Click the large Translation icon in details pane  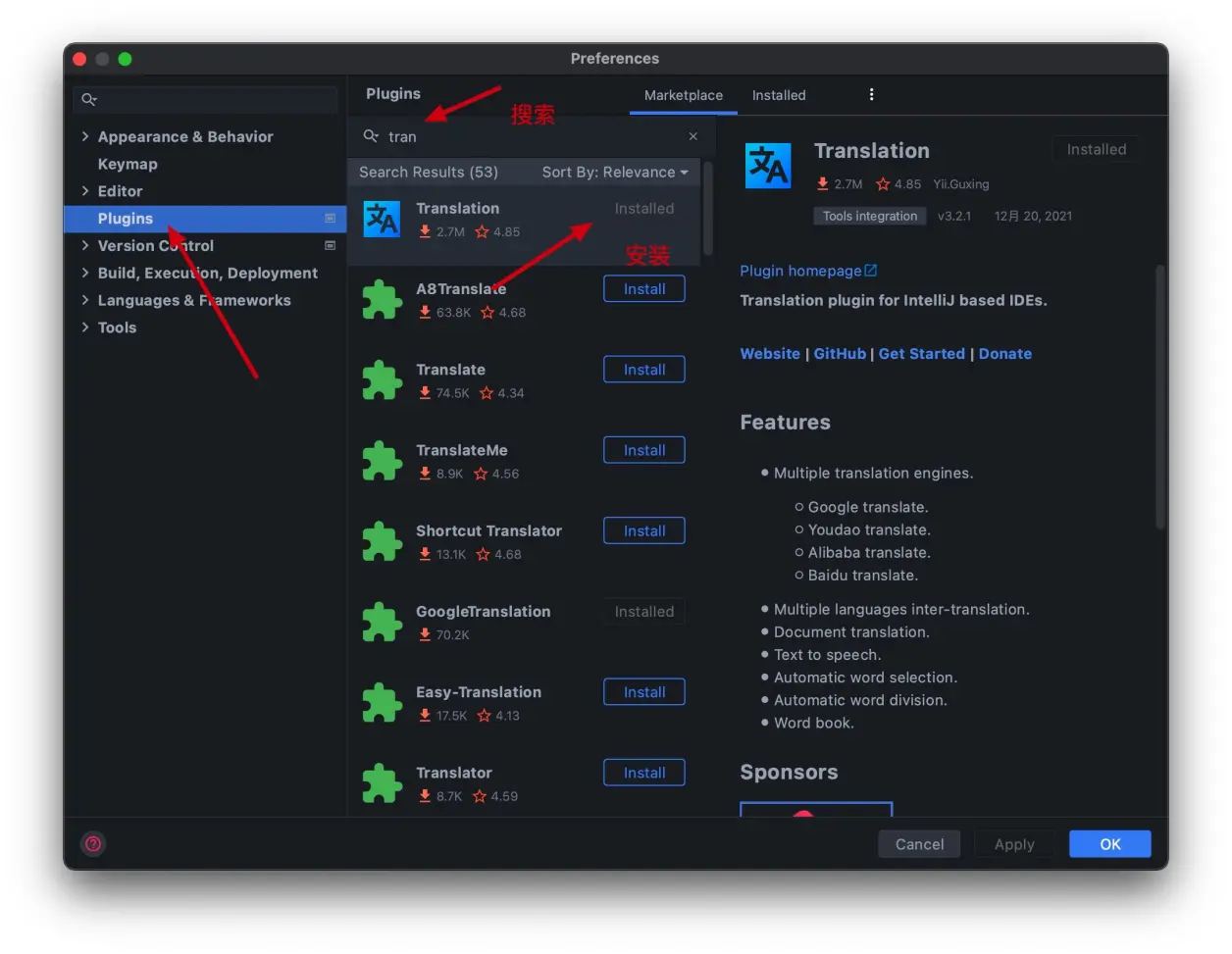coord(768,166)
